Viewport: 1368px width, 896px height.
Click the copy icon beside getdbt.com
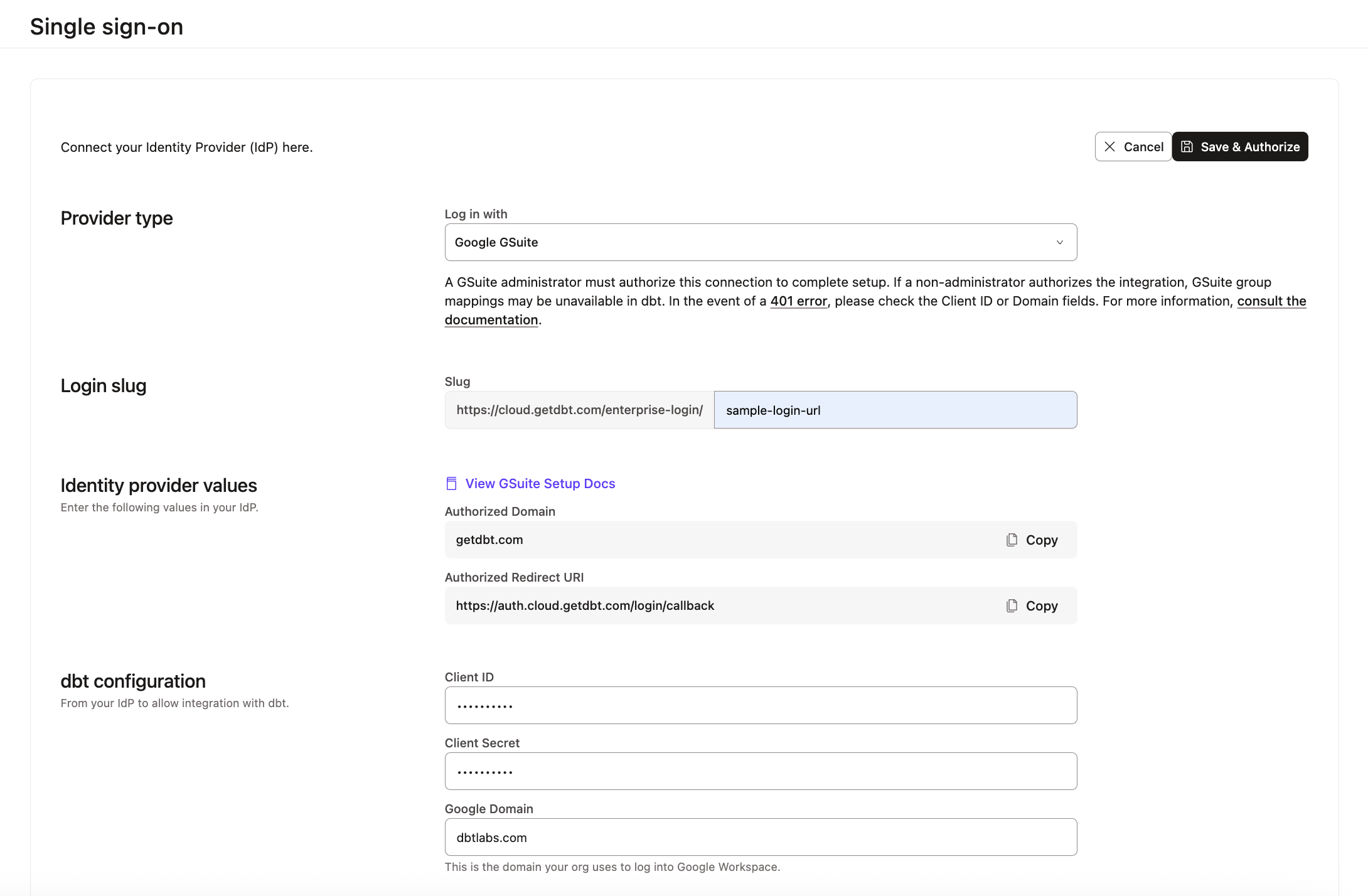point(1011,540)
